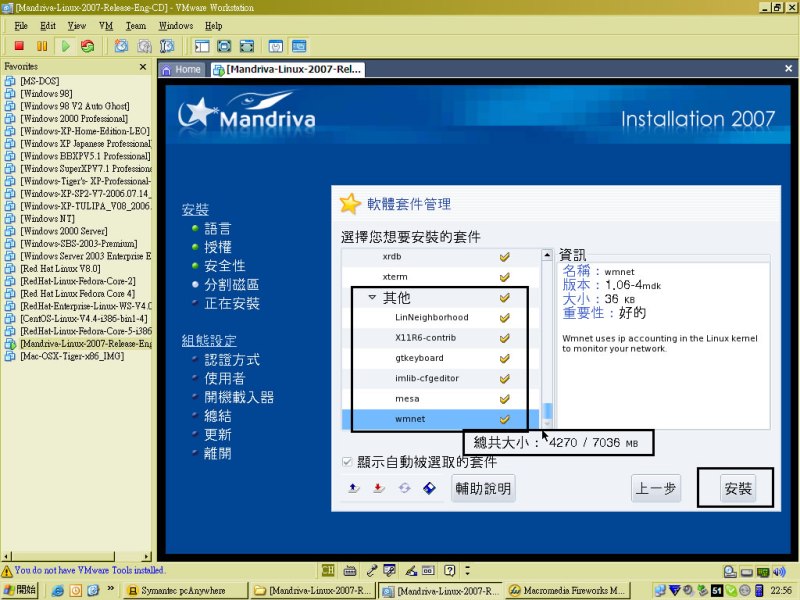Click the package list scroll-down arrow

(x=547, y=423)
